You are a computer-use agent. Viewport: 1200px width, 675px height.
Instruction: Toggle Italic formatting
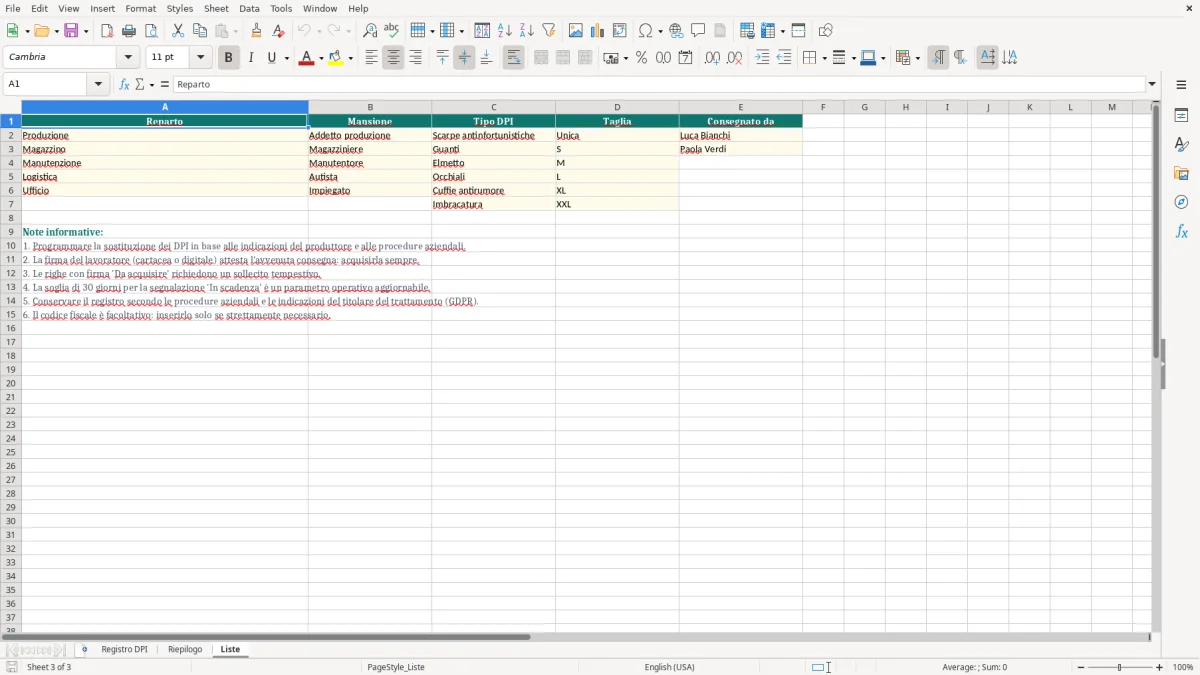coord(250,58)
